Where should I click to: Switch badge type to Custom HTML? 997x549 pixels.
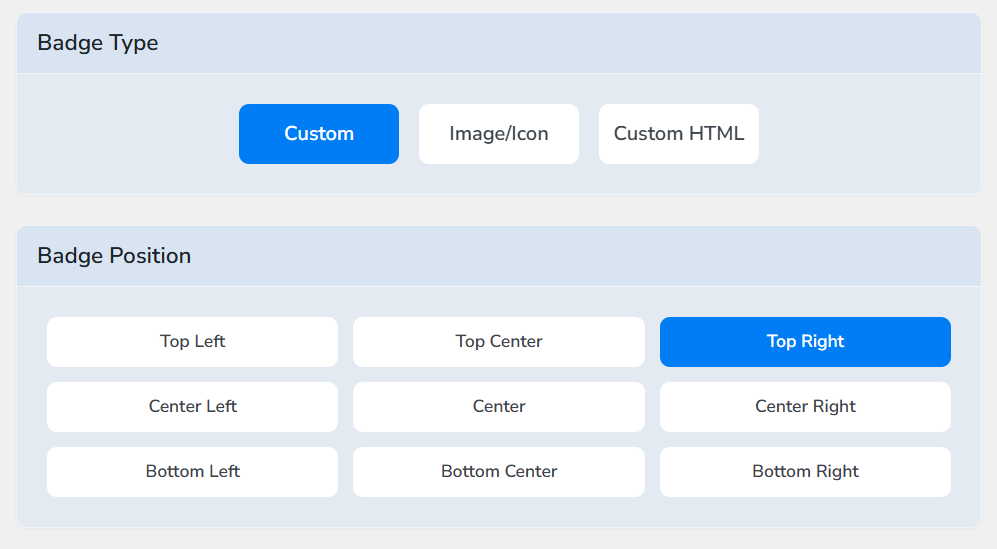tap(678, 134)
